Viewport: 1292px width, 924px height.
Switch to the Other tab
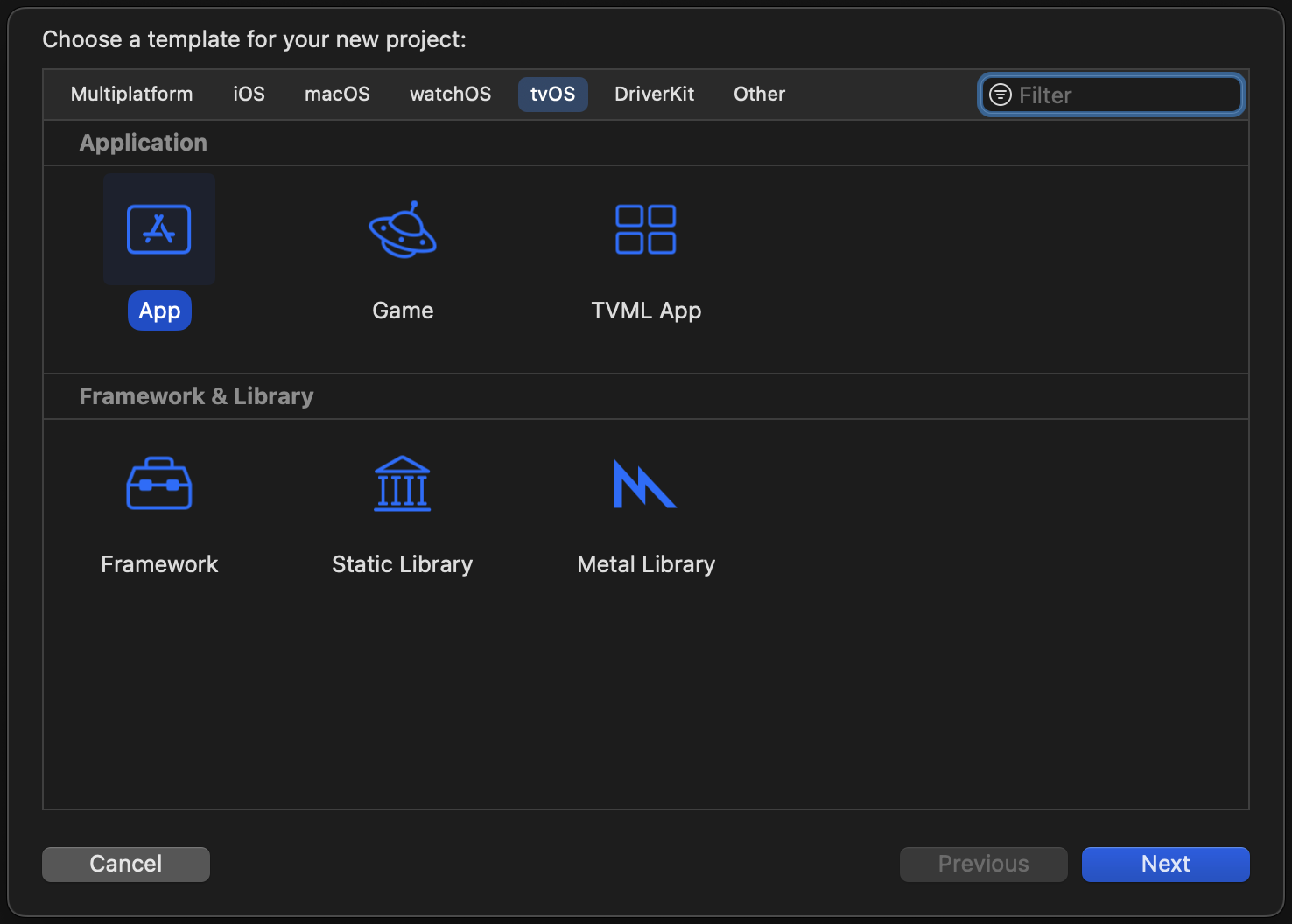(x=760, y=94)
